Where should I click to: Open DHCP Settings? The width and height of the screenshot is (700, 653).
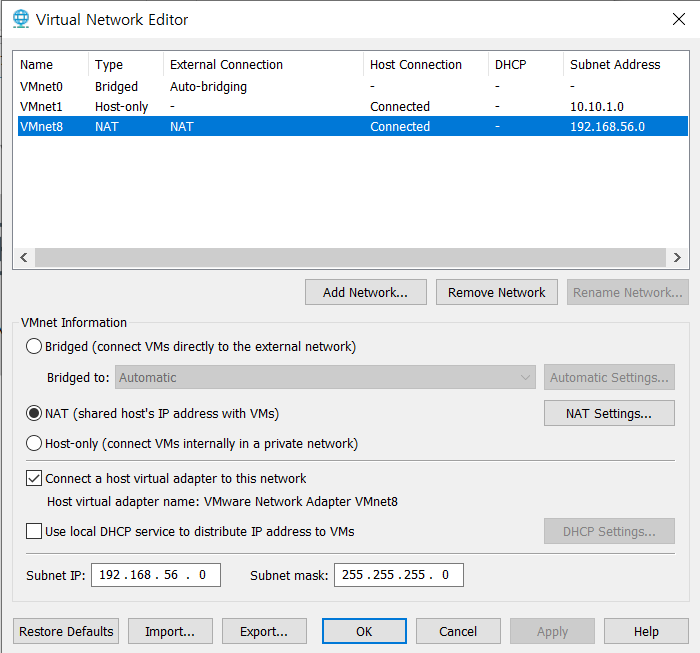pyautogui.click(x=609, y=531)
